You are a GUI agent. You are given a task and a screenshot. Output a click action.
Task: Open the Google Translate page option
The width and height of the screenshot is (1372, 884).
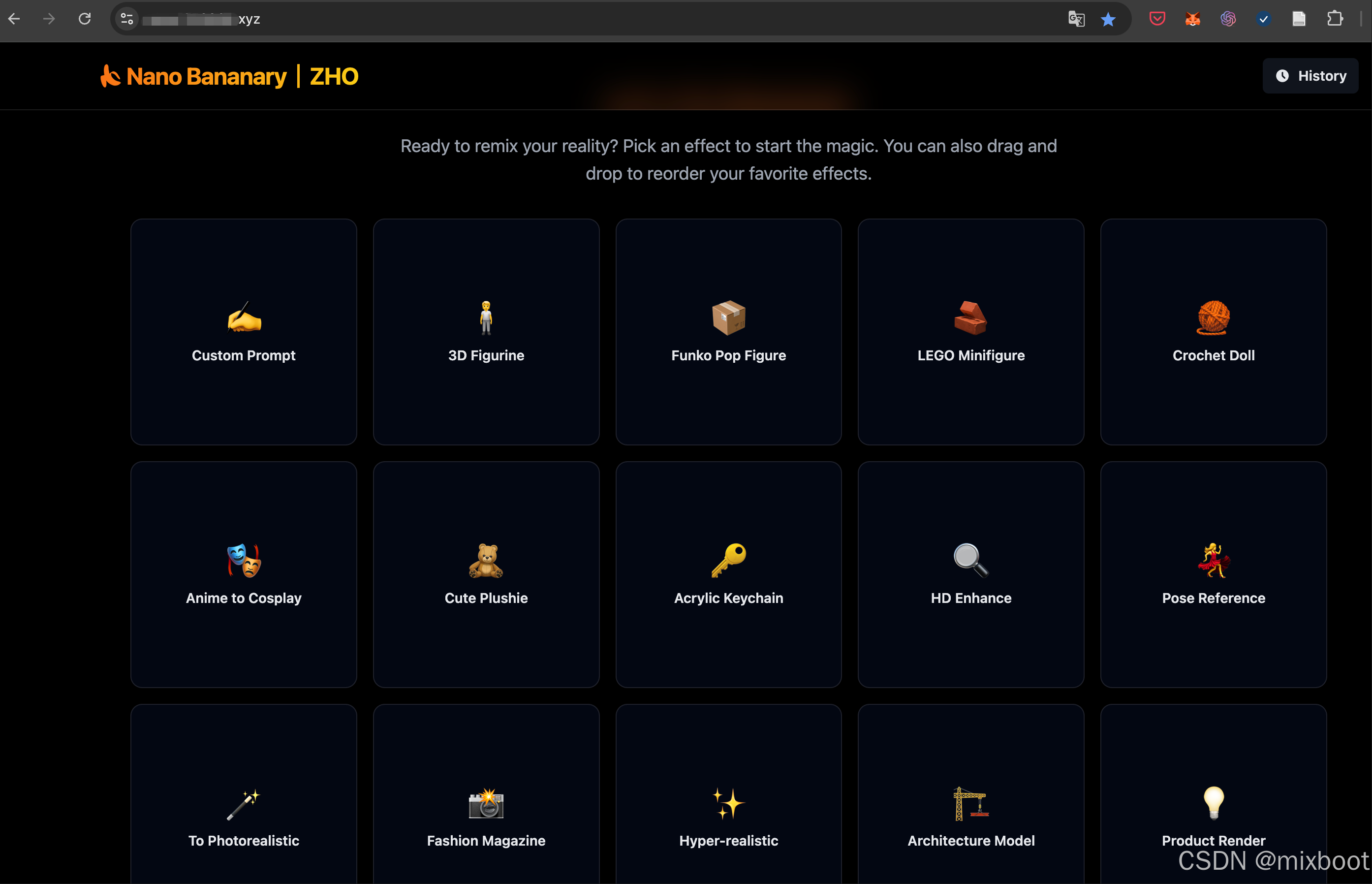coord(1076,19)
